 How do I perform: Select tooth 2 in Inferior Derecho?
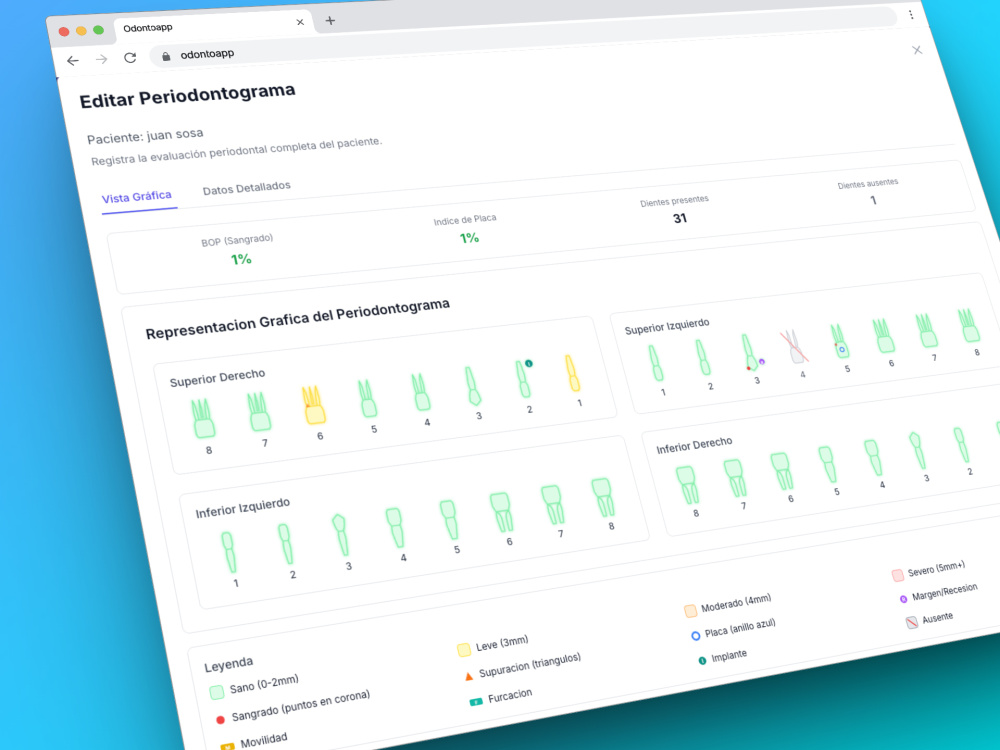coord(961,445)
